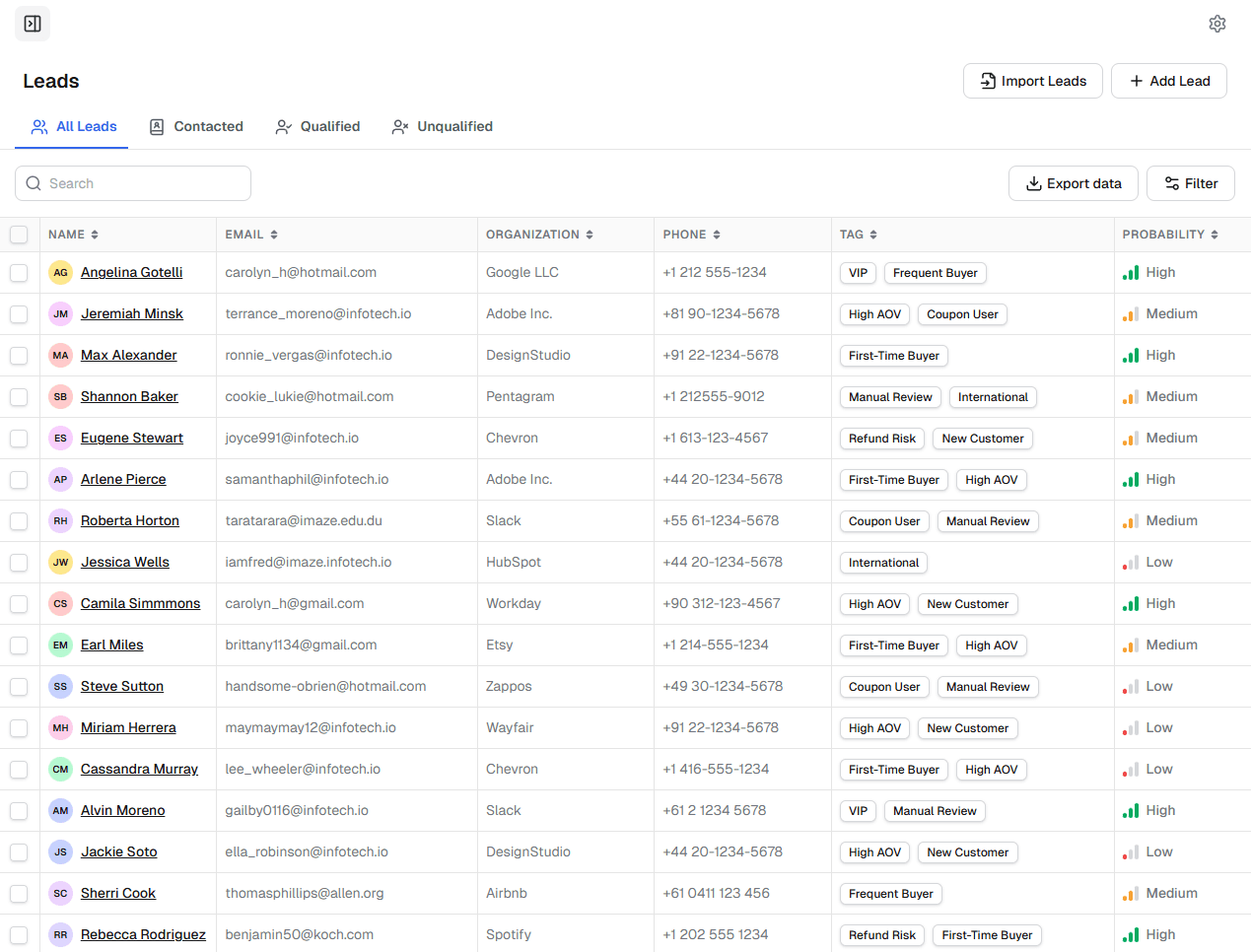The width and height of the screenshot is (1251, 952).
Task: Switch to the All Leads tab
Action: click(x=74, y=127)
